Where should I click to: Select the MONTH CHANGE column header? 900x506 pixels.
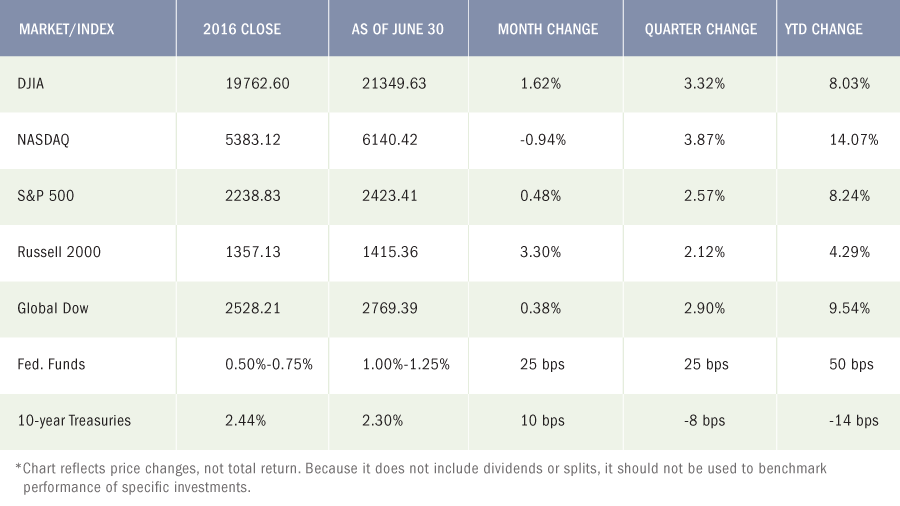548,29
